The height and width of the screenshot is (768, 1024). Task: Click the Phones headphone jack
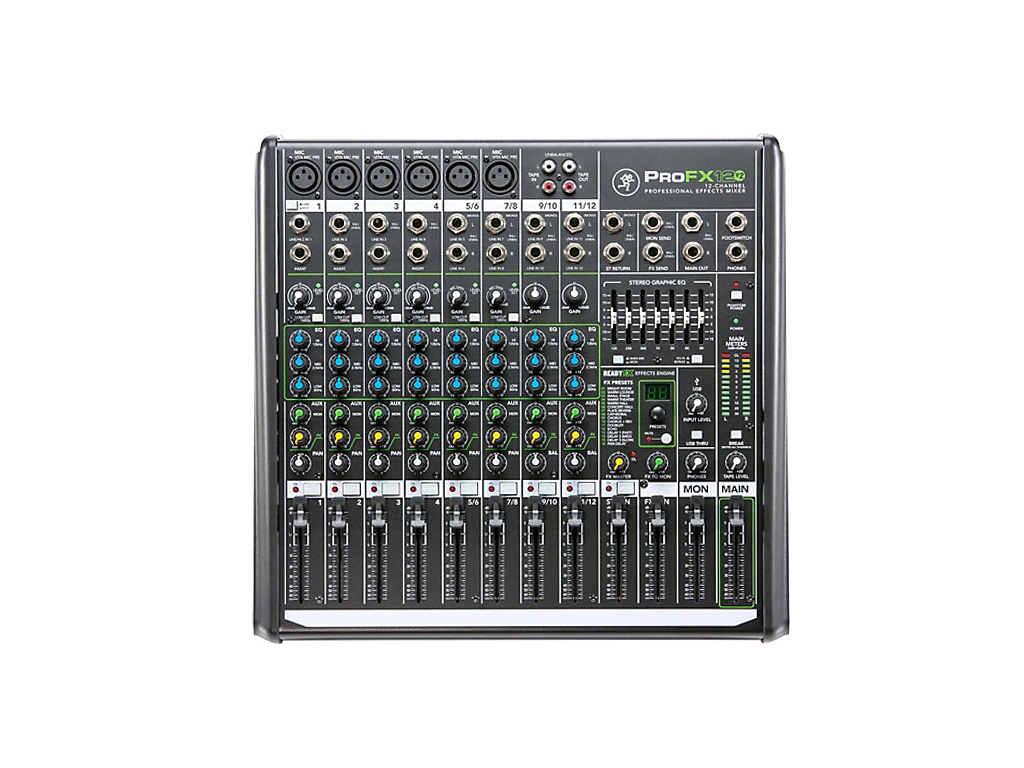pyautogui.click(x=735, y=252)
